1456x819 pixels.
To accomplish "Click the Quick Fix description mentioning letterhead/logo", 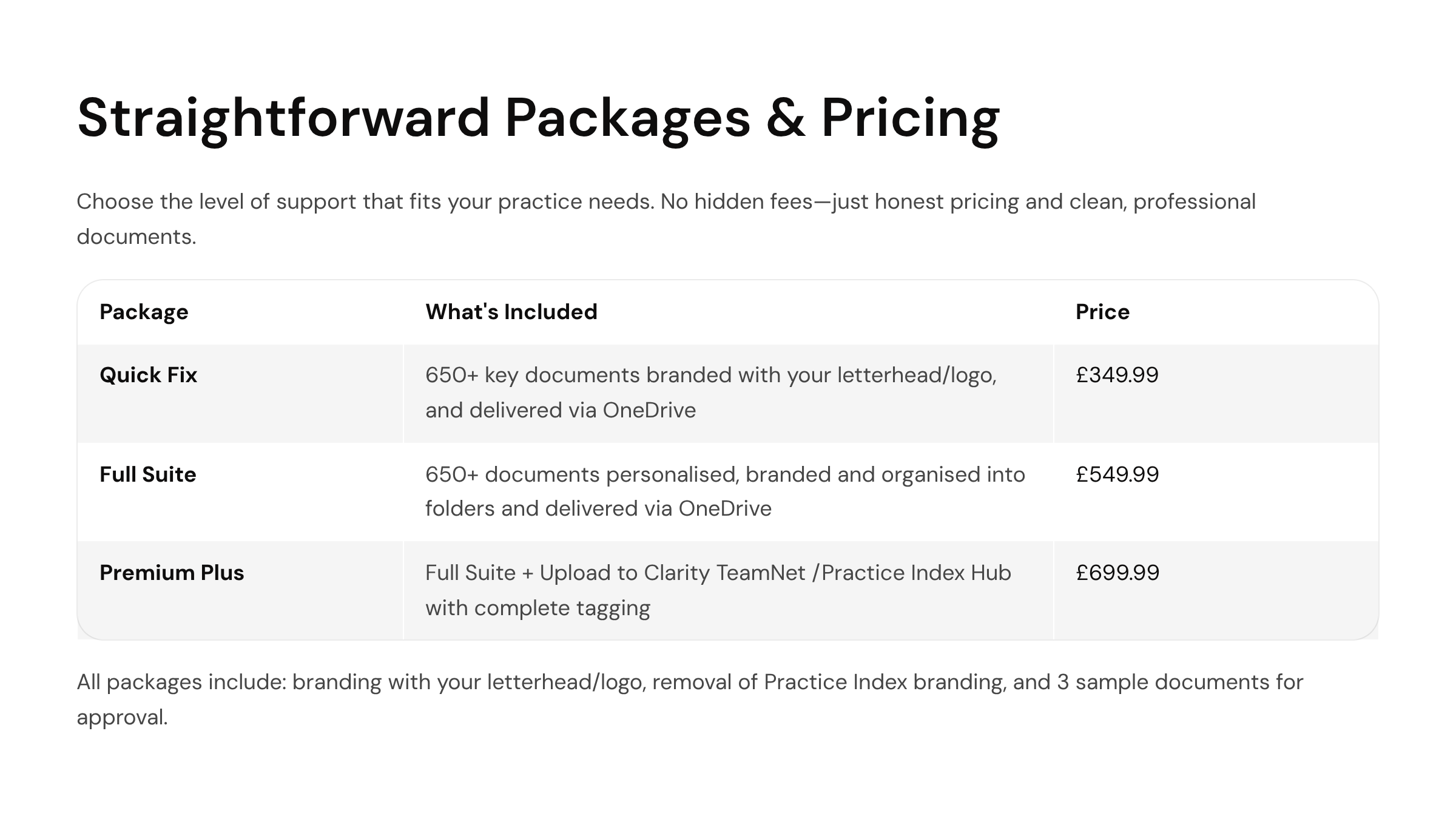I will (711, 393).
